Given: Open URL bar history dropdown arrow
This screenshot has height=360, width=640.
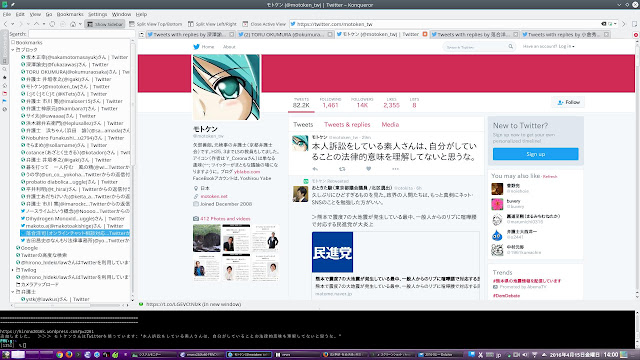Looking at the screenshot, I should pos(615,24).
